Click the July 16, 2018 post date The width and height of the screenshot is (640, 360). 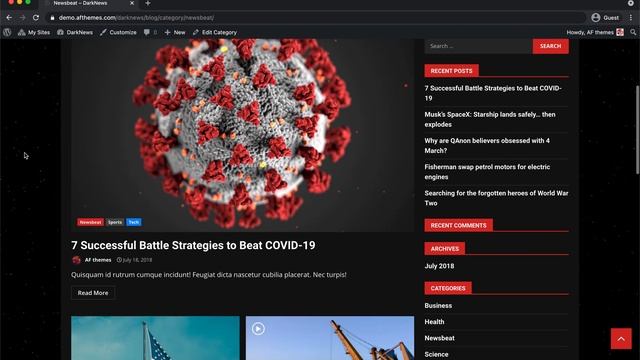click(134, 260)
